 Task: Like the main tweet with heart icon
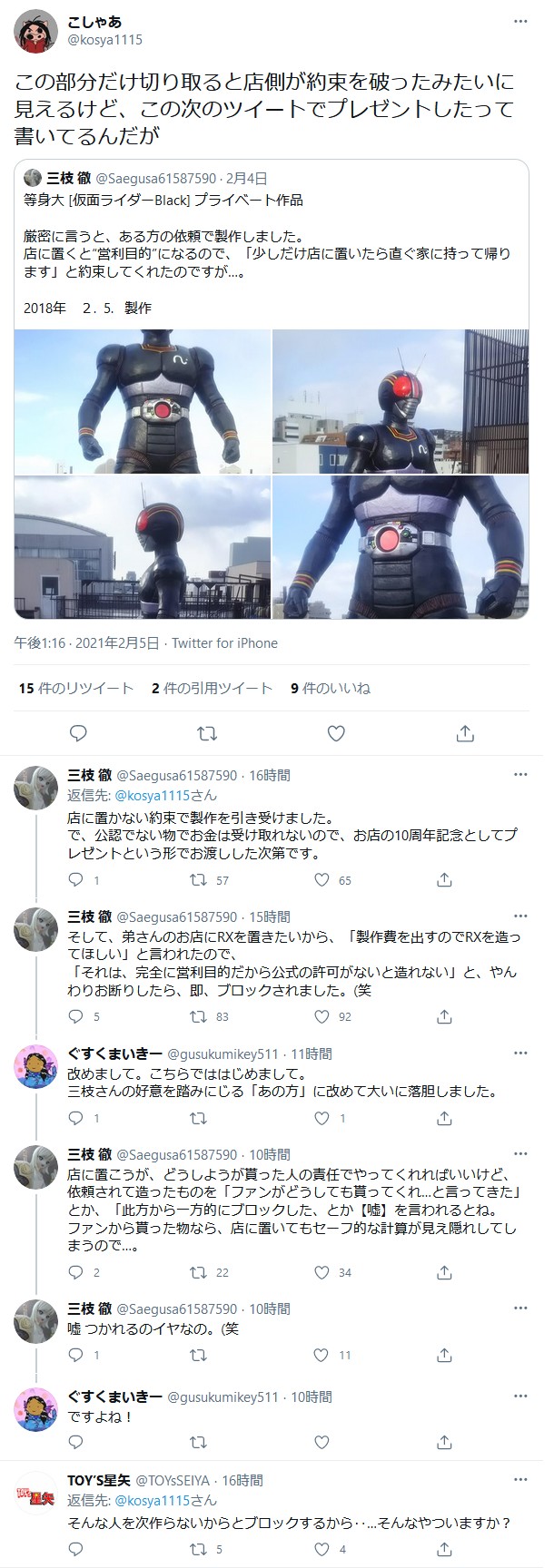click(x=336, y=733)
